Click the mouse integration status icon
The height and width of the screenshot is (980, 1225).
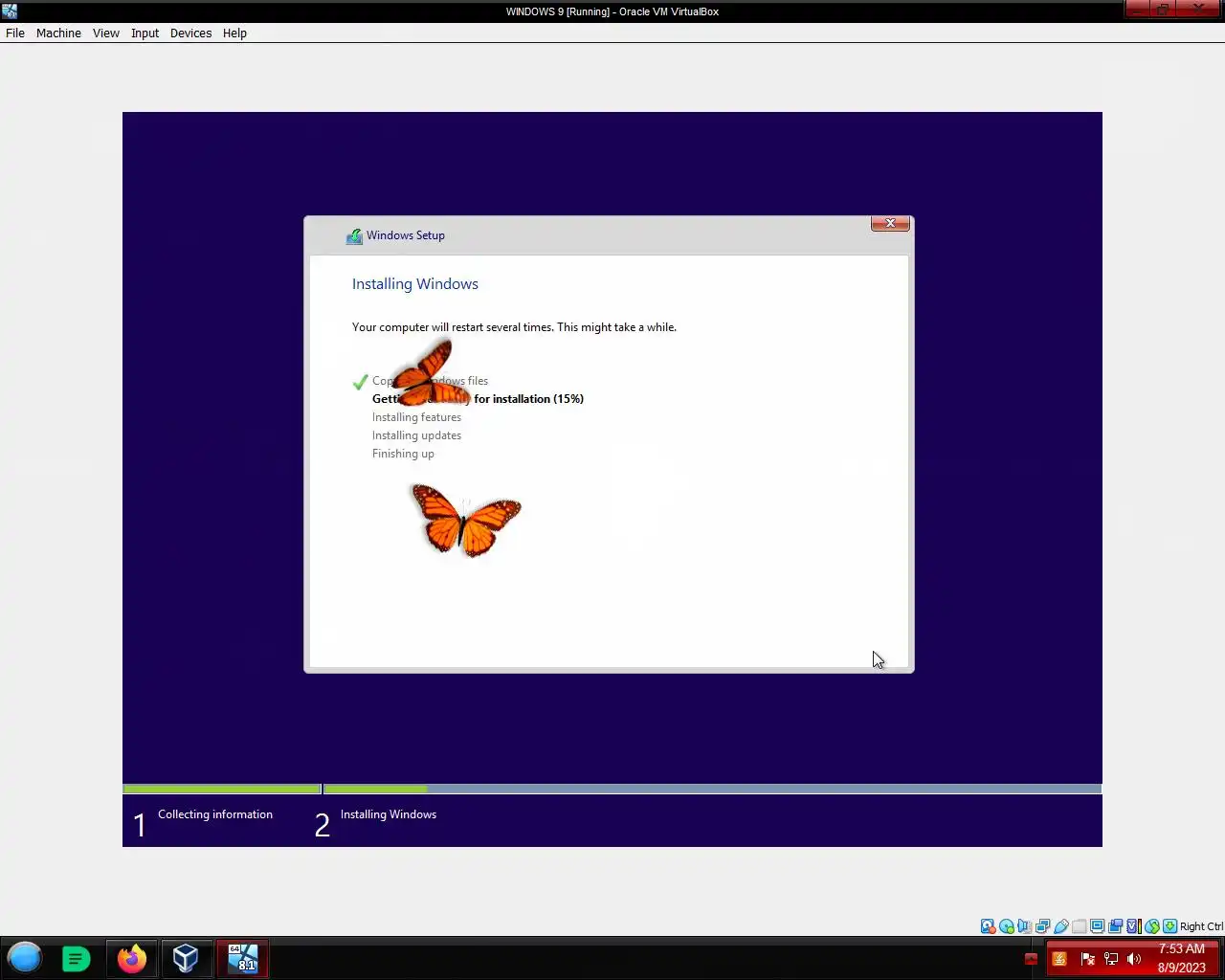(1152, 926)
